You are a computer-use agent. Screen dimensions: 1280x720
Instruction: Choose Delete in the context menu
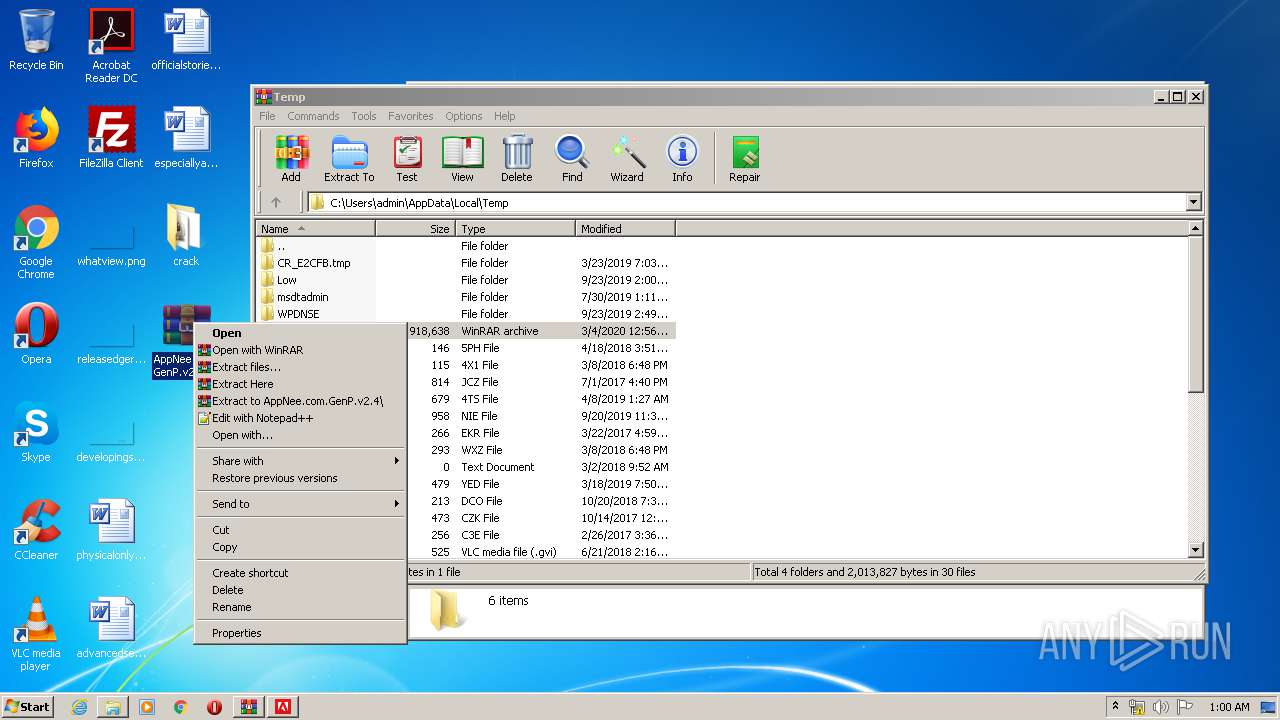(300, 590)
